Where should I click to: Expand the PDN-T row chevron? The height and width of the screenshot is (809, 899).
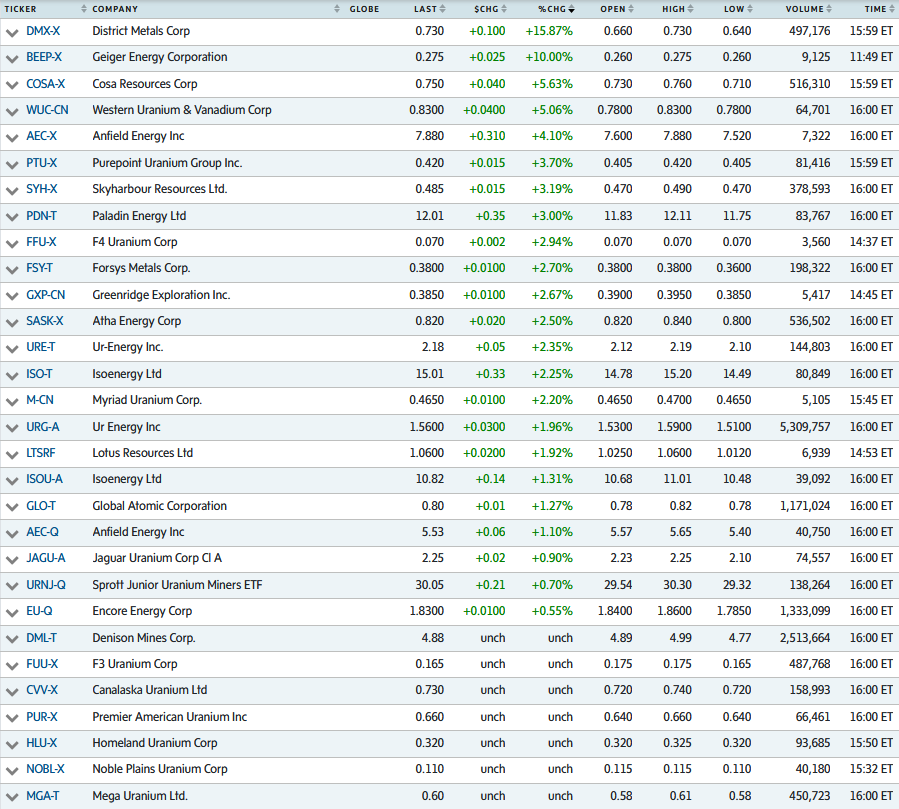(x=11, y=217)
